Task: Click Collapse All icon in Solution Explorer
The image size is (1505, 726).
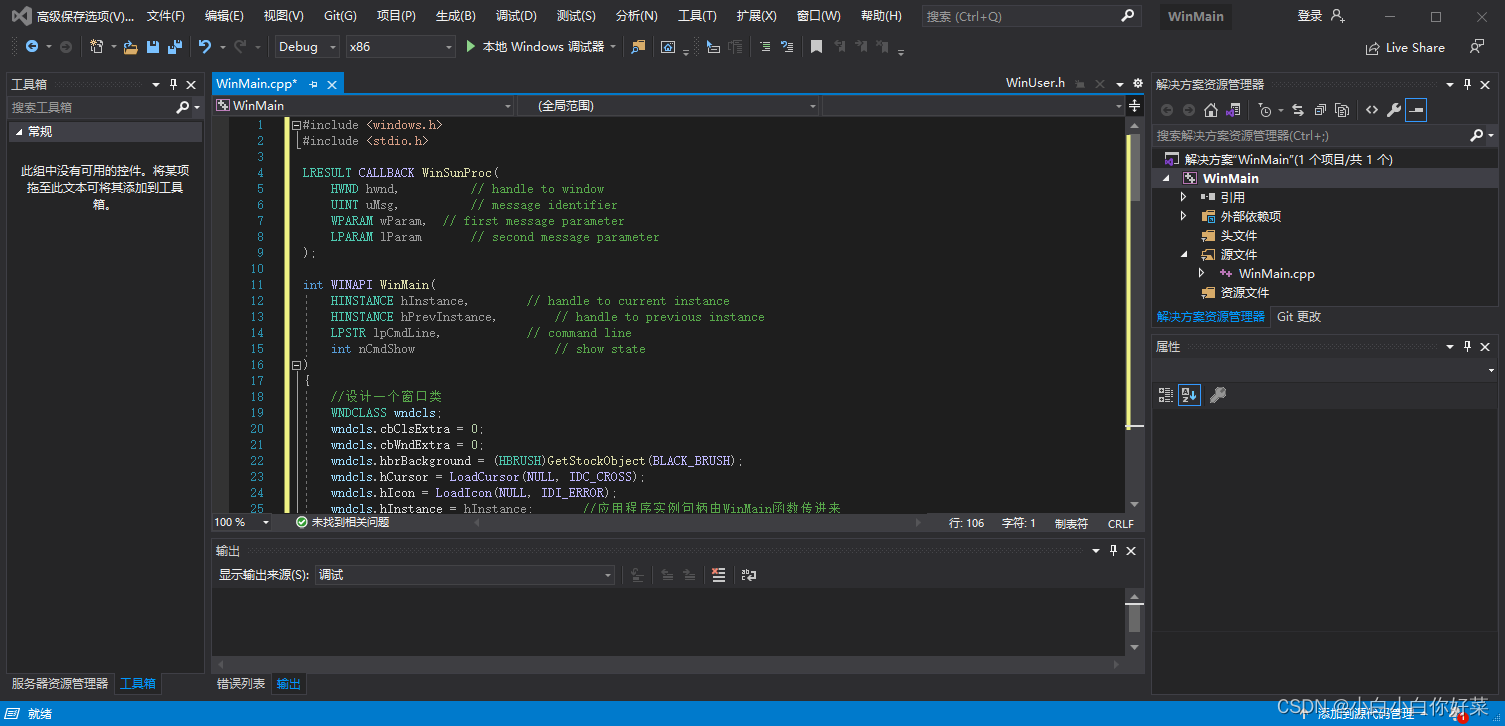Action: point(1320,110)
